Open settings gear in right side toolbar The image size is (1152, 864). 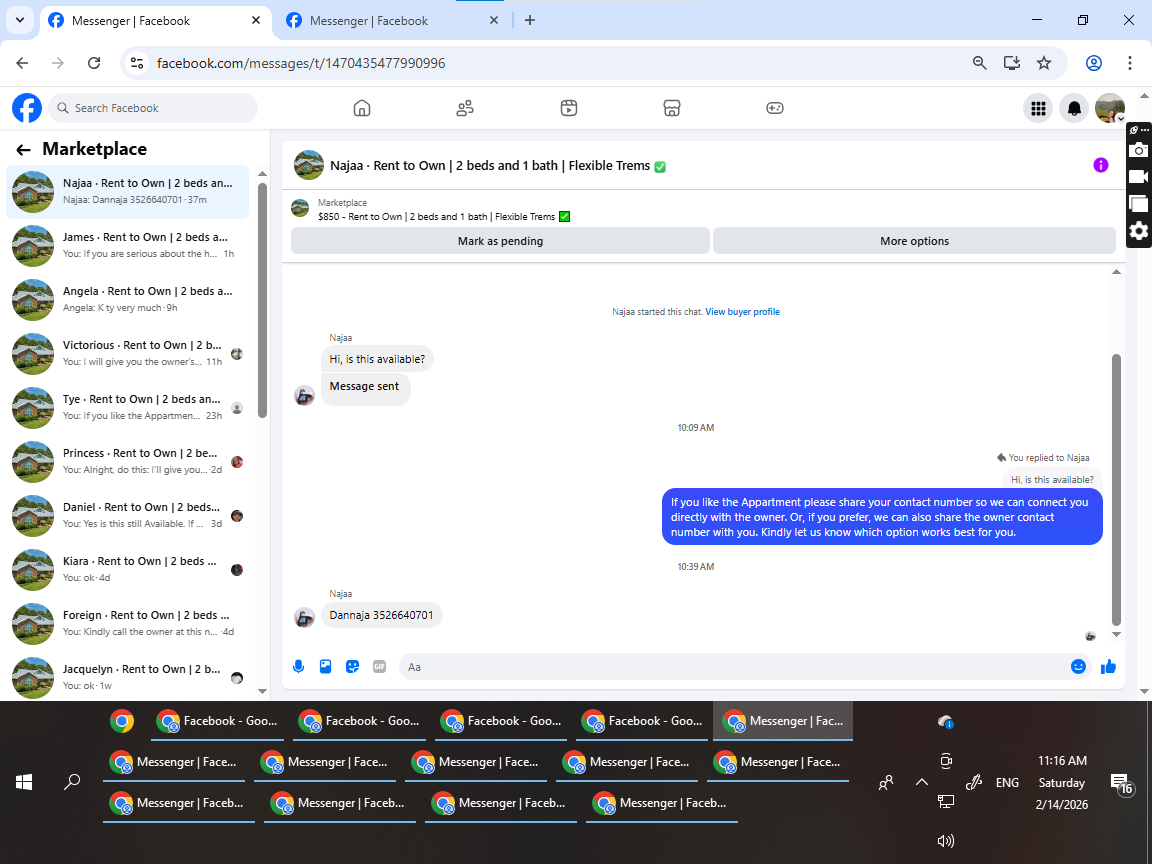click(1138, 231)
